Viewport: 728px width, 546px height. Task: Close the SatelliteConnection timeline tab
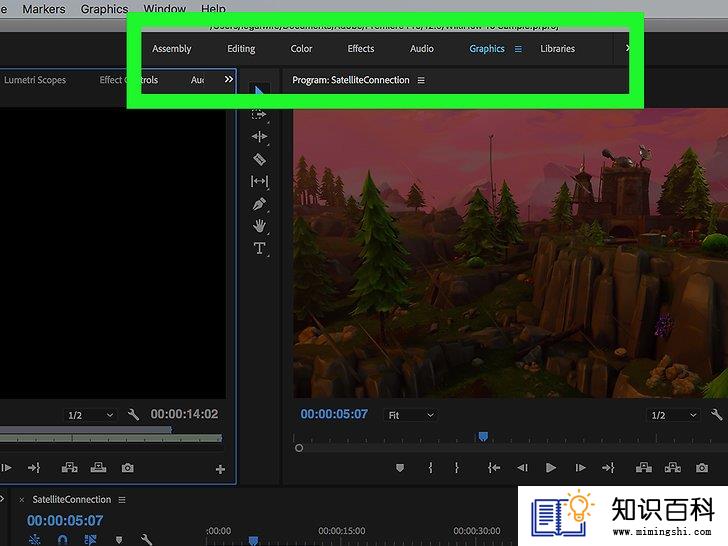(x=21, y=500)
